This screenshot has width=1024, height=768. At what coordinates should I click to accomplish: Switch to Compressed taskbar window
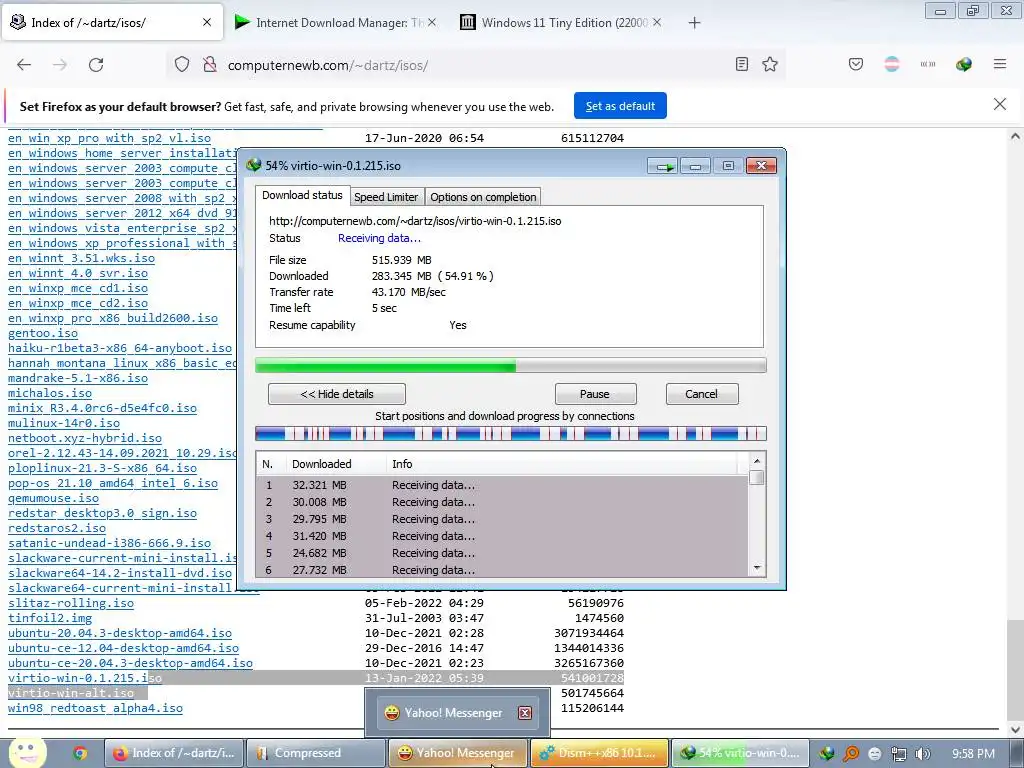click(x=315, y=753)
